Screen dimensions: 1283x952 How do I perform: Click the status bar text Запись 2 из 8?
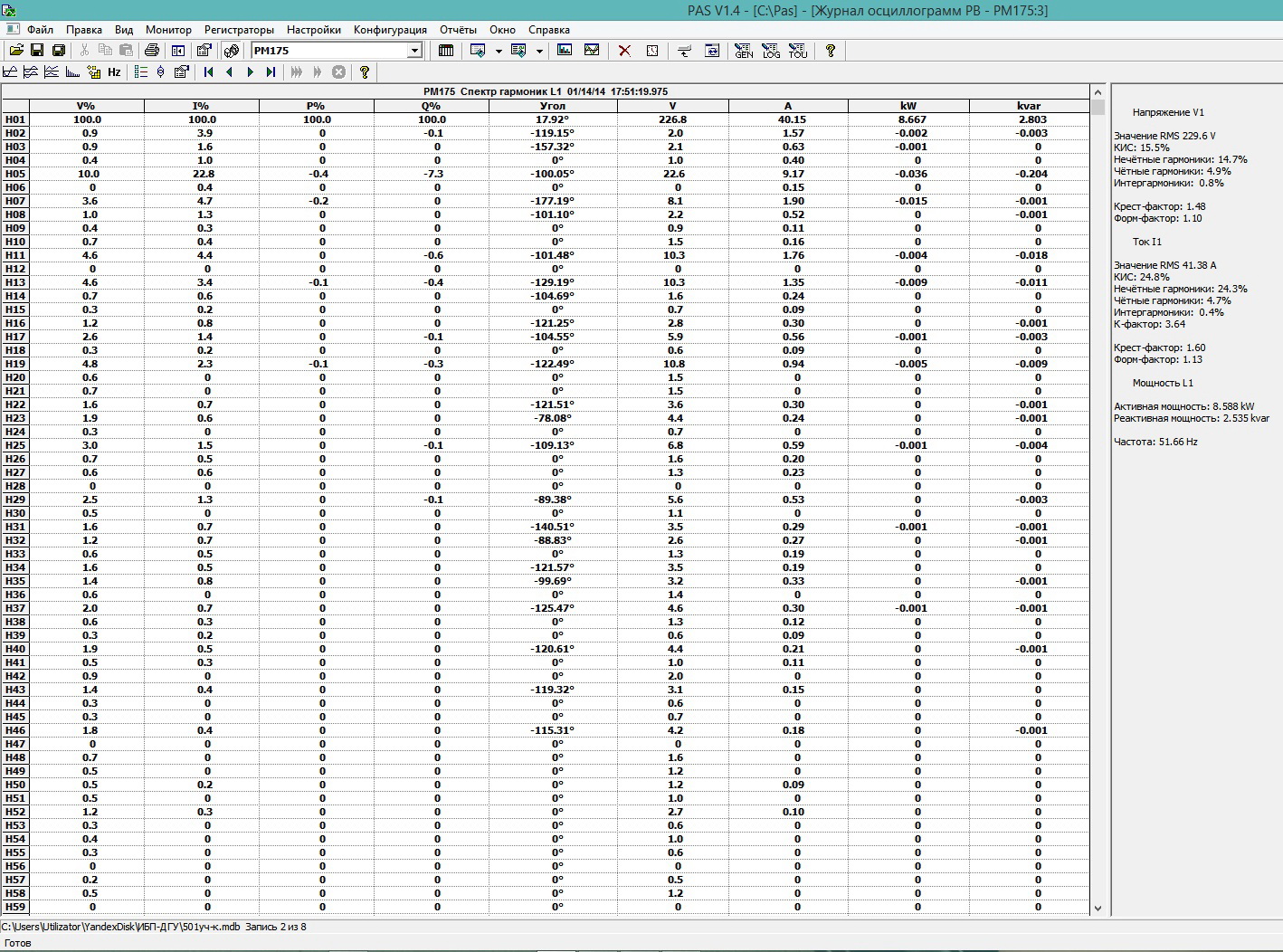[x=276, y=927]
